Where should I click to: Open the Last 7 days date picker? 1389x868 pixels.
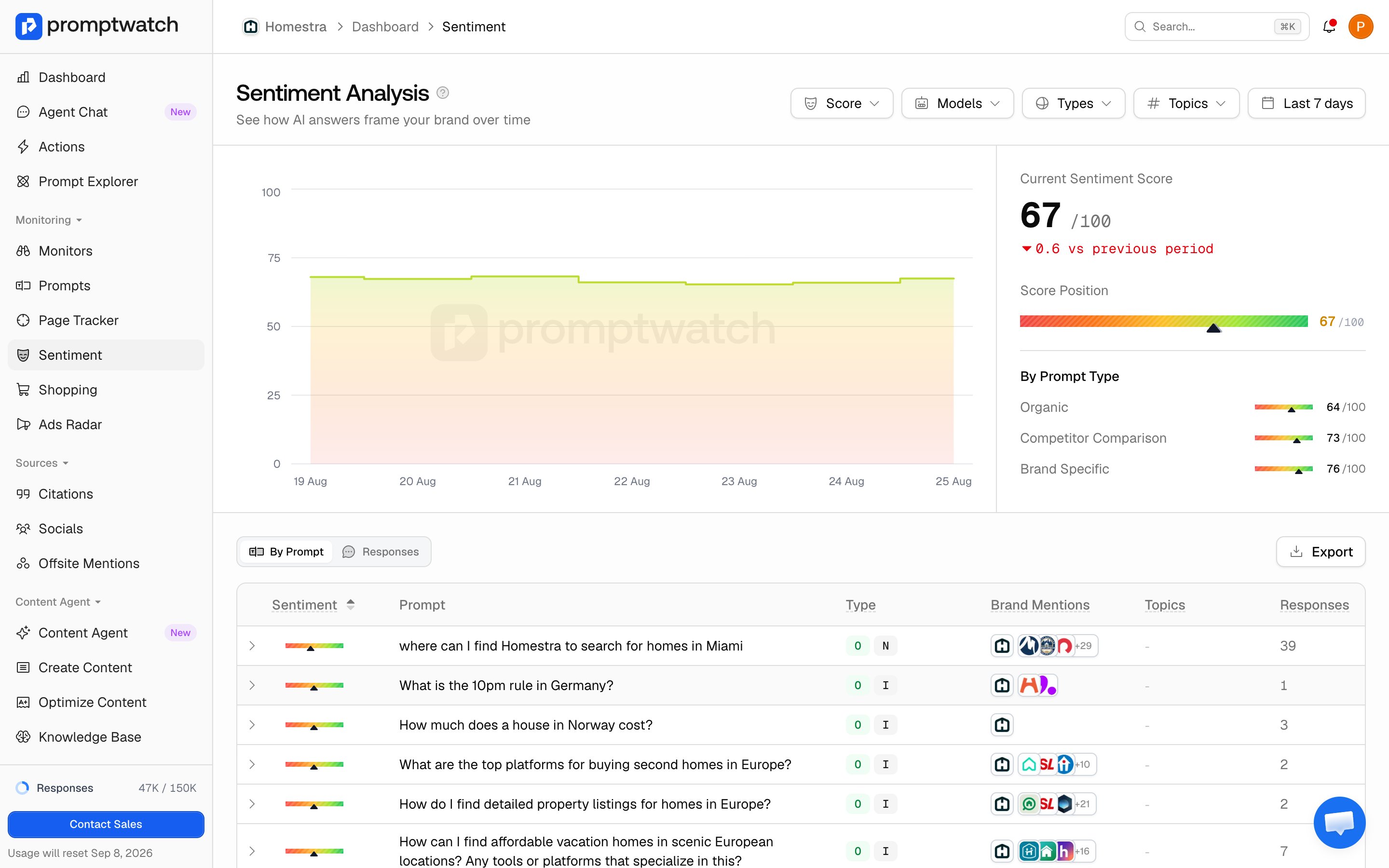click(x=1307, y=103)
